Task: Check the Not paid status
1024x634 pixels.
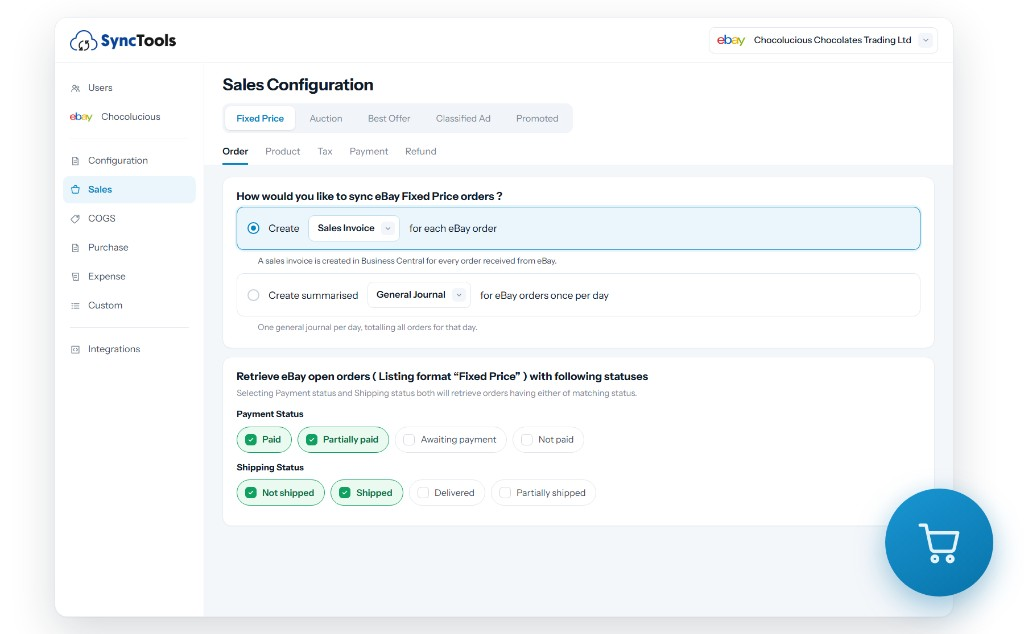Action: pos(526,439)
